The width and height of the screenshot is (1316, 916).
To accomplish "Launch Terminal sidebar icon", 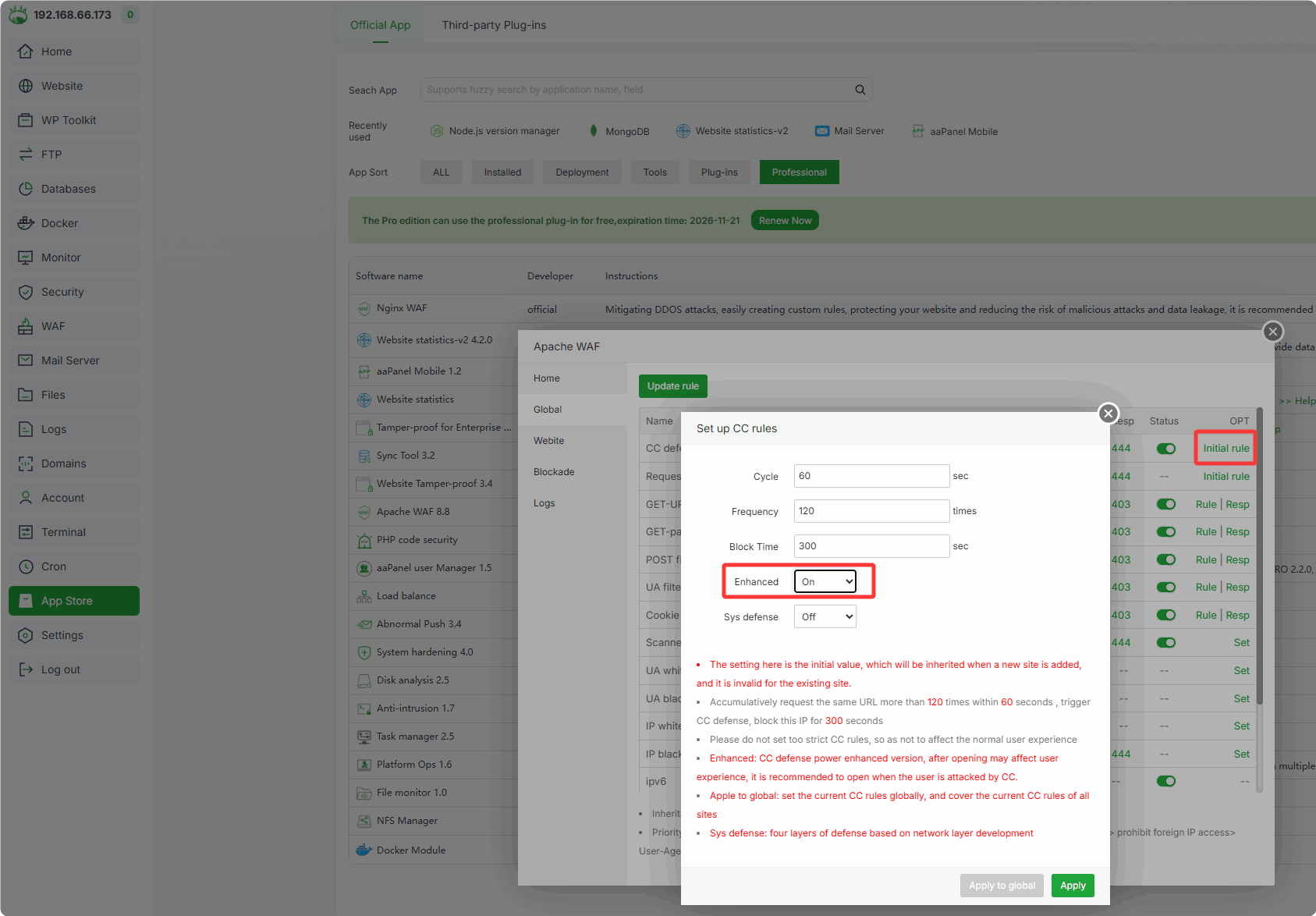I will tap(26, 532).
